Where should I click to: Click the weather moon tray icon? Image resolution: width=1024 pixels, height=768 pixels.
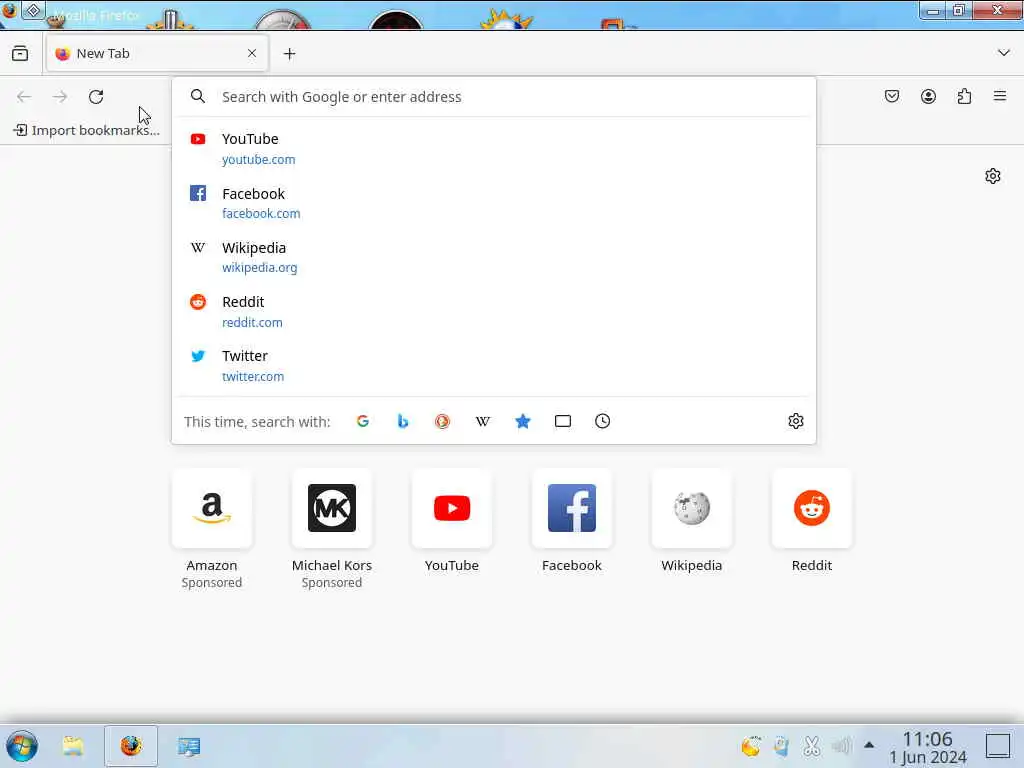[752, 746]
